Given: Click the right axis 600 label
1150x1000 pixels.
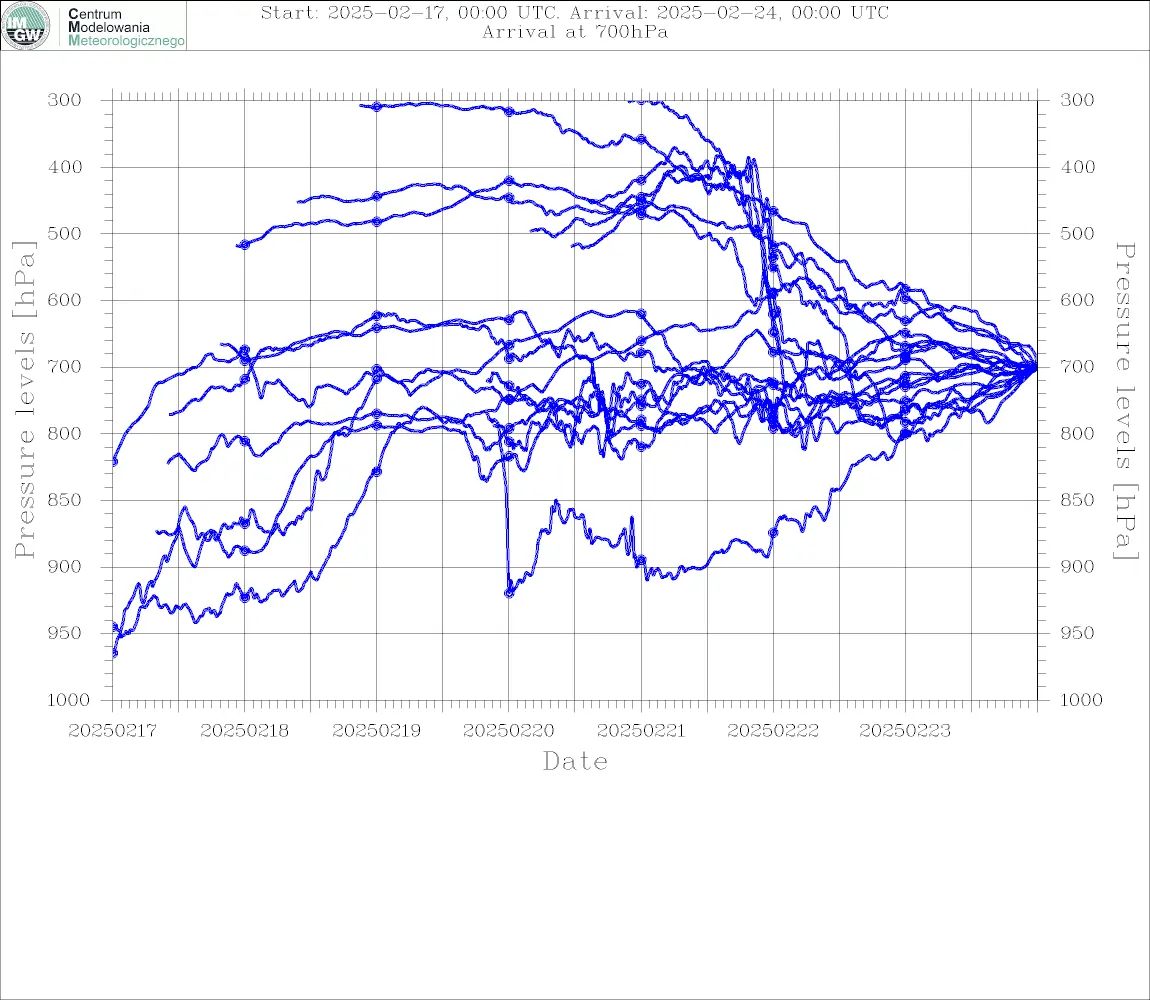Looking at the screenshot, I should 1077,300.
